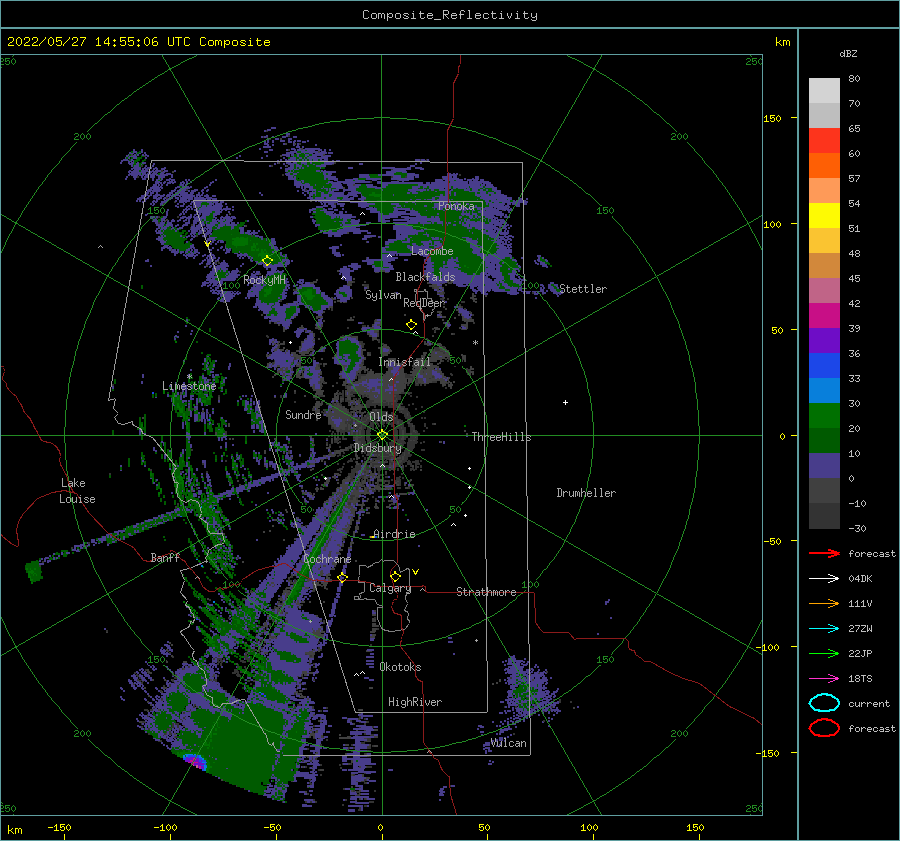Viewport: 900px width, 841px height.
Task: Click the Calgary city label
Action: [390, 588]
